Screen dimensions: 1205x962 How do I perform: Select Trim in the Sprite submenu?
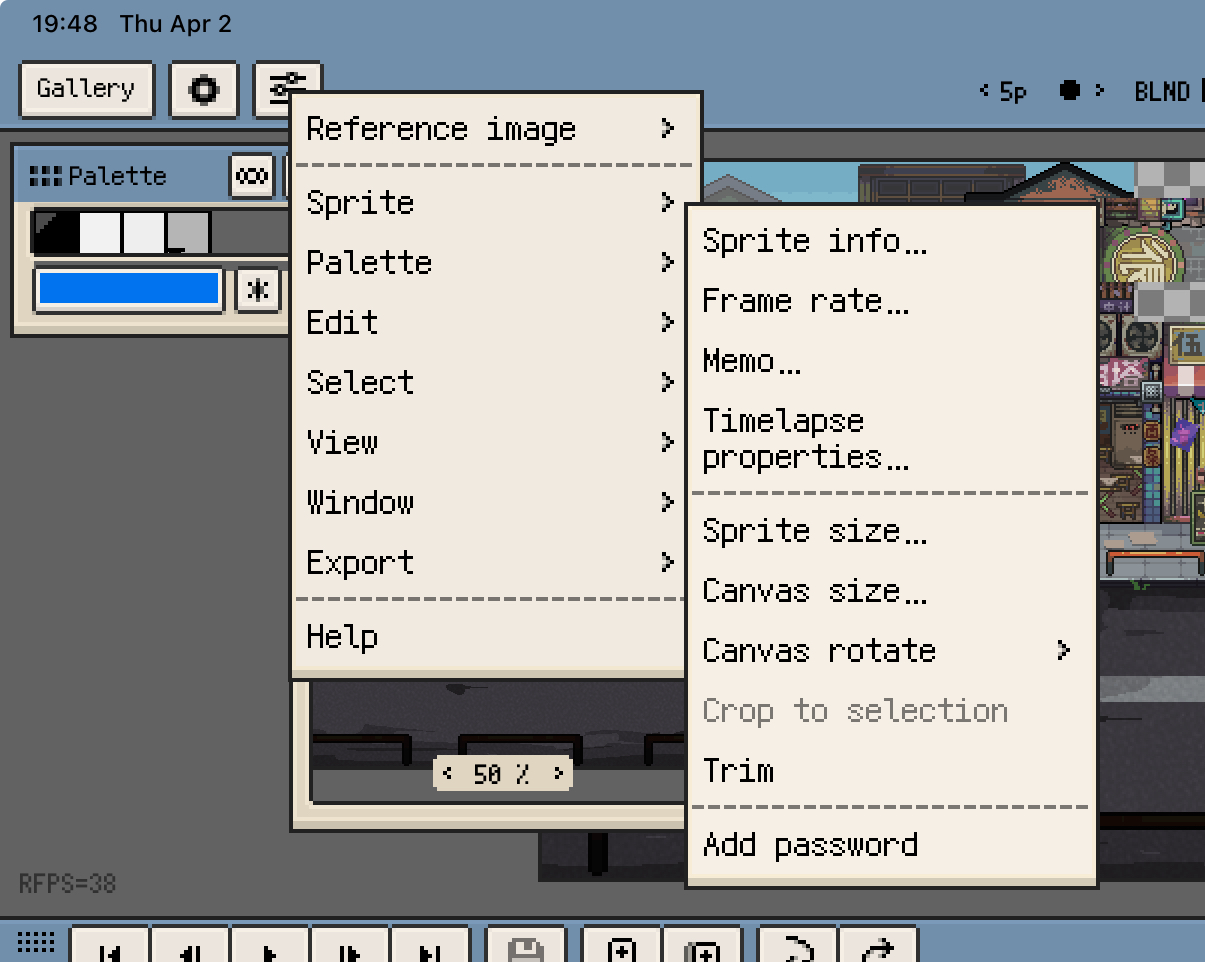pyautogui.click(x=739, y=771)
